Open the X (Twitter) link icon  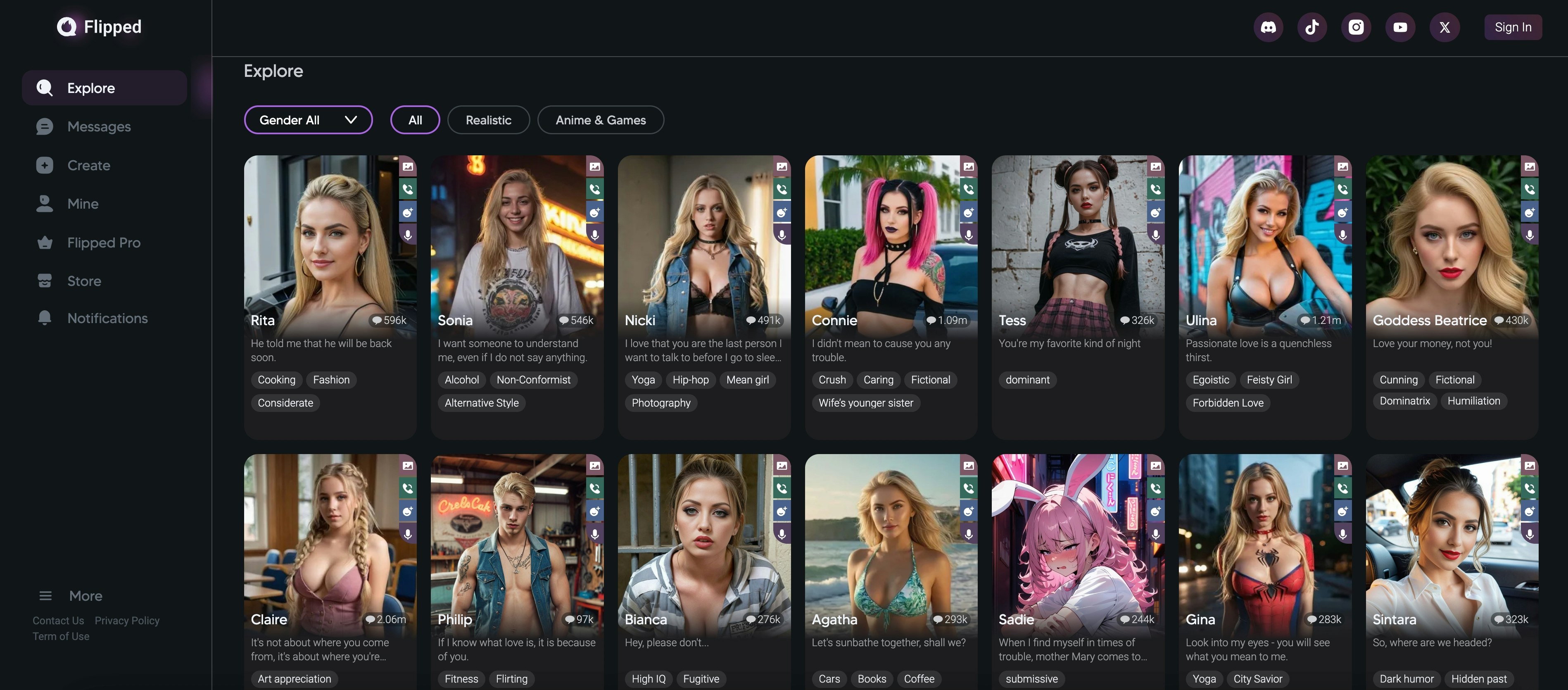(1444, 27)
